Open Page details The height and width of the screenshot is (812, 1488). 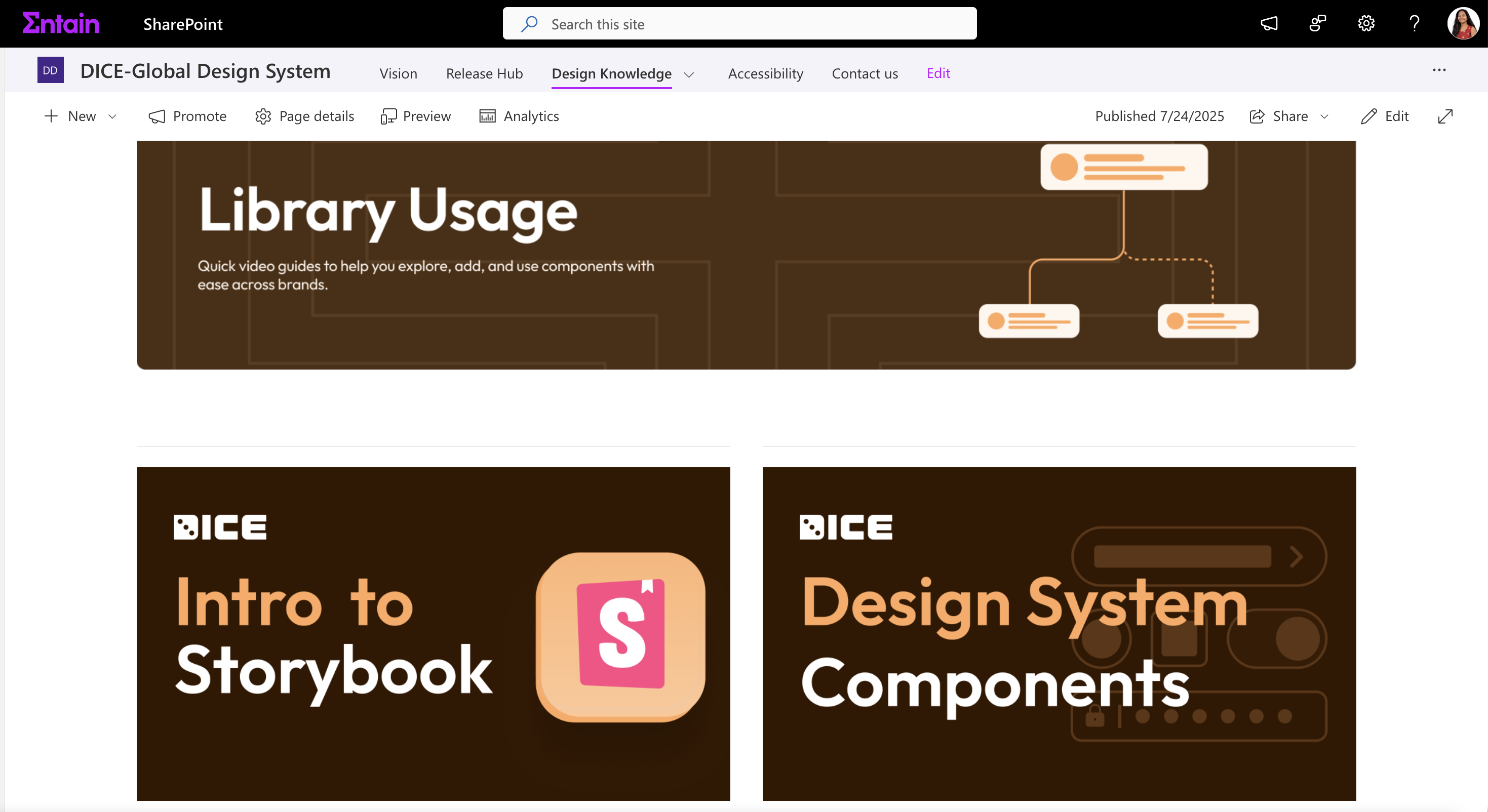click(x=304, y=116)
